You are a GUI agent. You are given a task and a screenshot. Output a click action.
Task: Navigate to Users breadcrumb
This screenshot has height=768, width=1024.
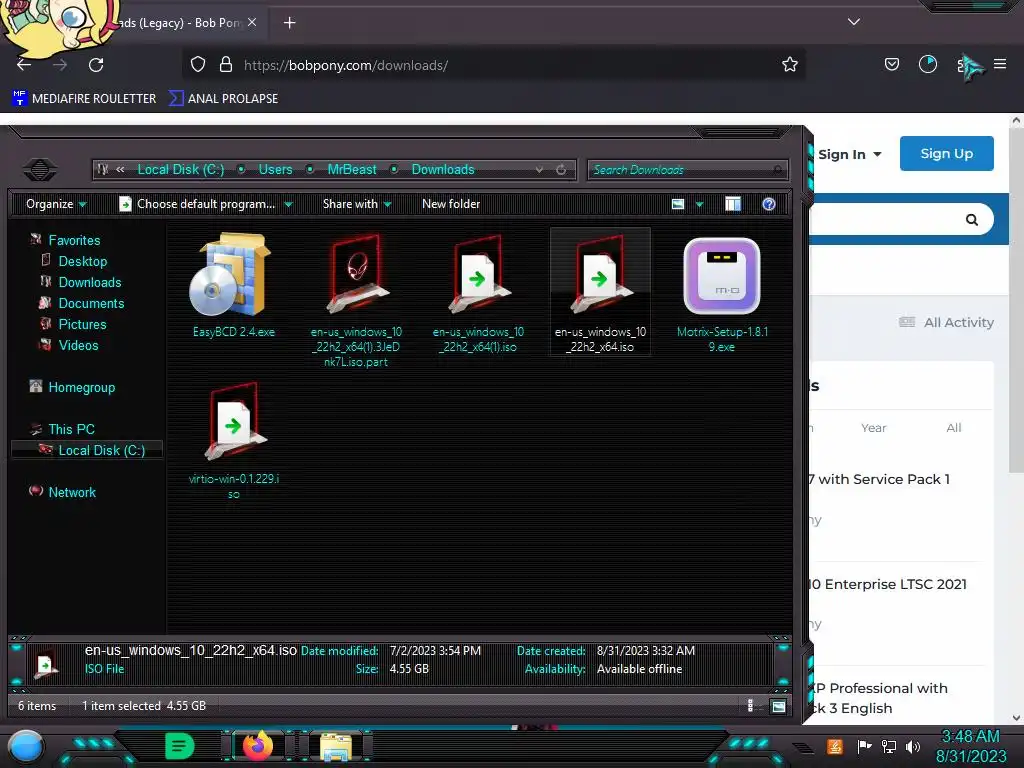[275, 169]
